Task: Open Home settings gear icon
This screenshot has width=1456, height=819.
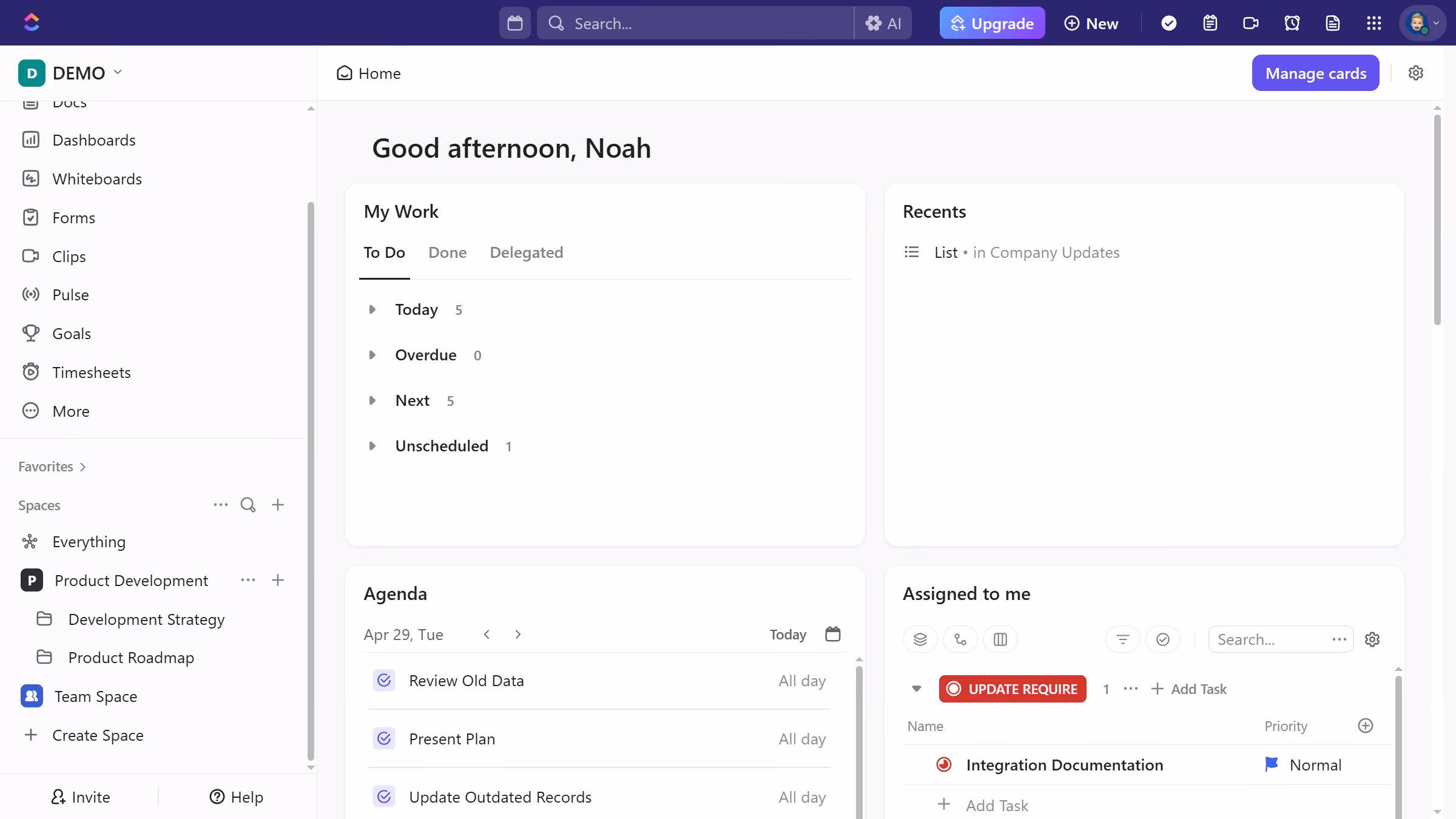Action: (1415, 73)
